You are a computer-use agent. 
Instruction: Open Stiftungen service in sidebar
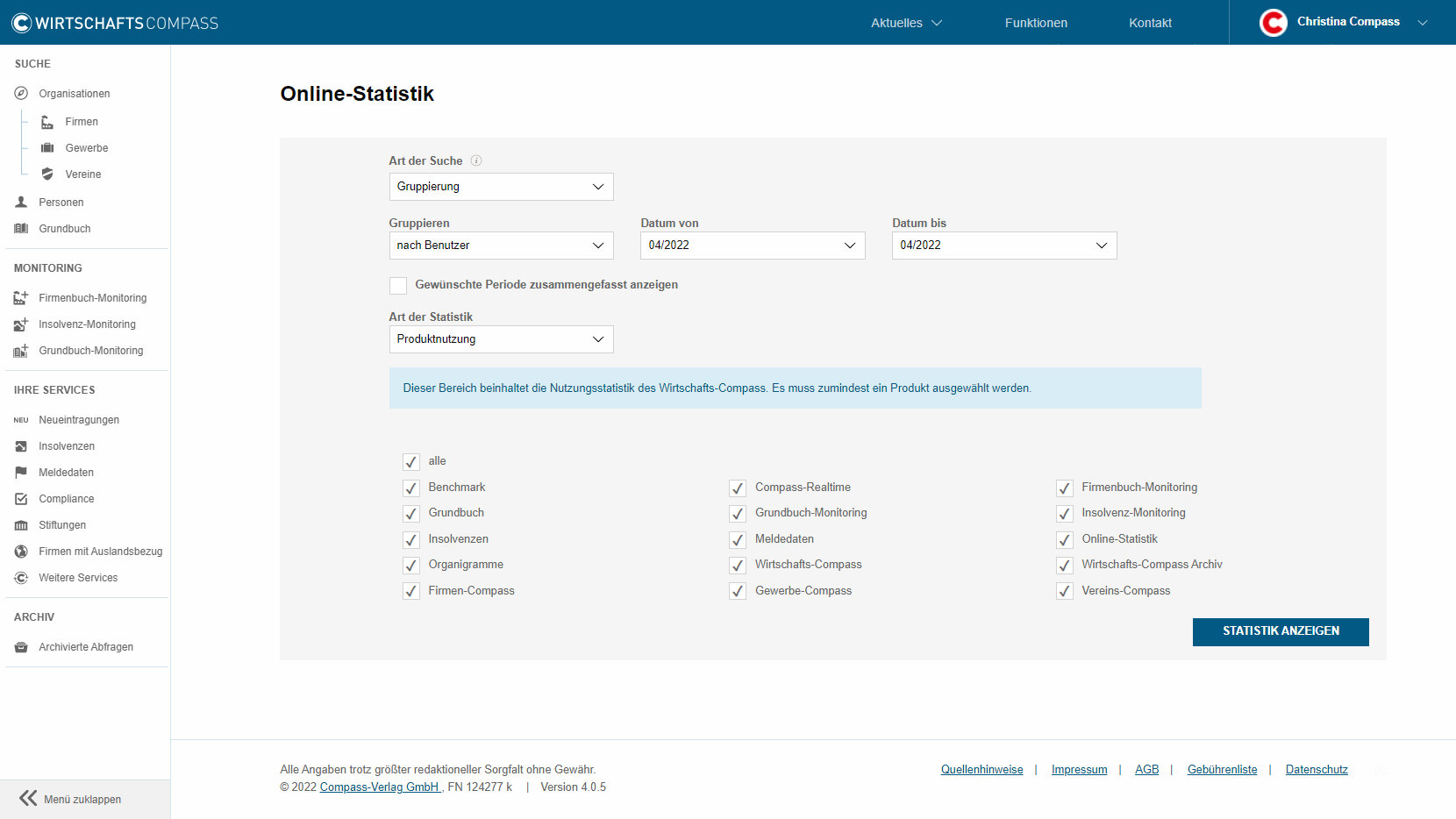pos(62,525)
